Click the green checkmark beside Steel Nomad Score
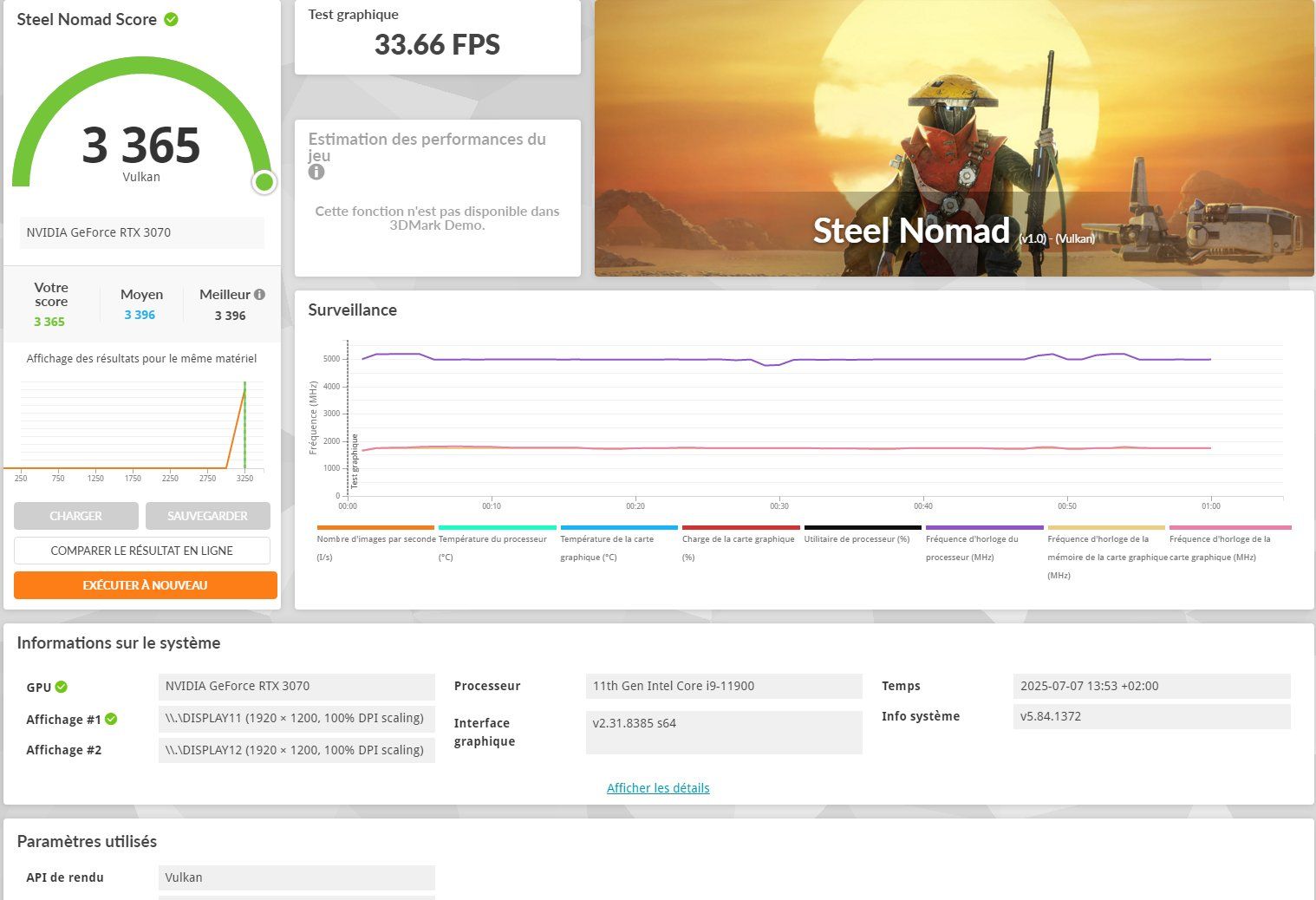This screenshot has height=900, width=1316. click(x=171, y=19)
